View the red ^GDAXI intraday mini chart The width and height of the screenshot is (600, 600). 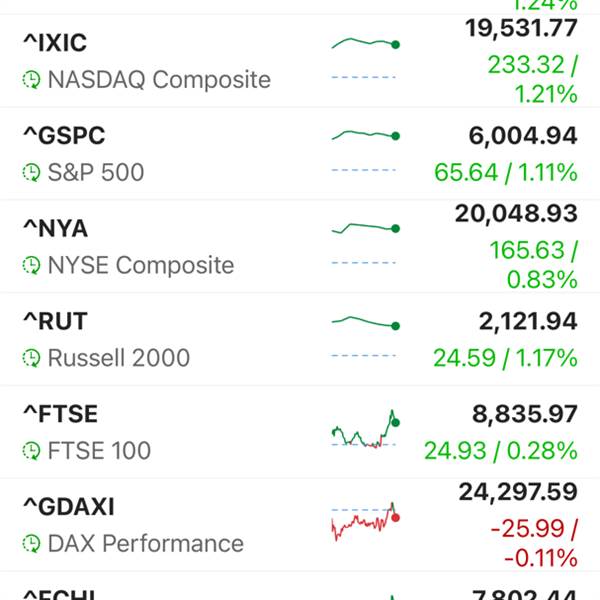(365, 522)
